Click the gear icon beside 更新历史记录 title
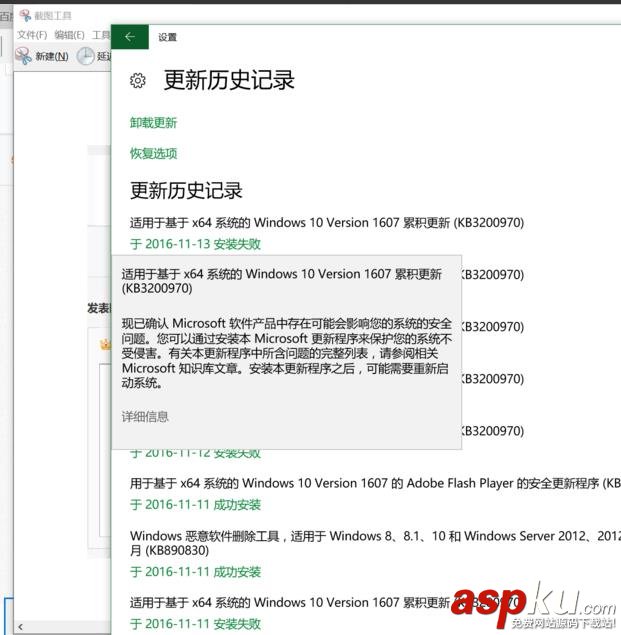Image resolution: width=621 pixels, height=635 pixels. tap(138, 81)
